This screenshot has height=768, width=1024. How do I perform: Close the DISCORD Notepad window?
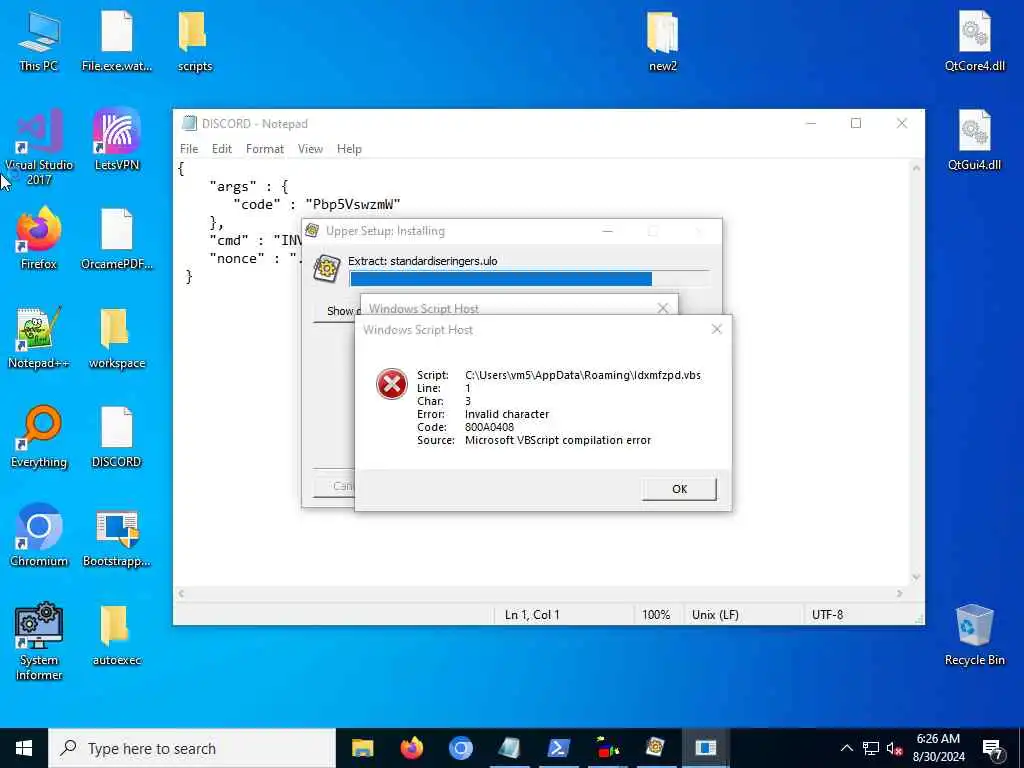pos(902,123)
